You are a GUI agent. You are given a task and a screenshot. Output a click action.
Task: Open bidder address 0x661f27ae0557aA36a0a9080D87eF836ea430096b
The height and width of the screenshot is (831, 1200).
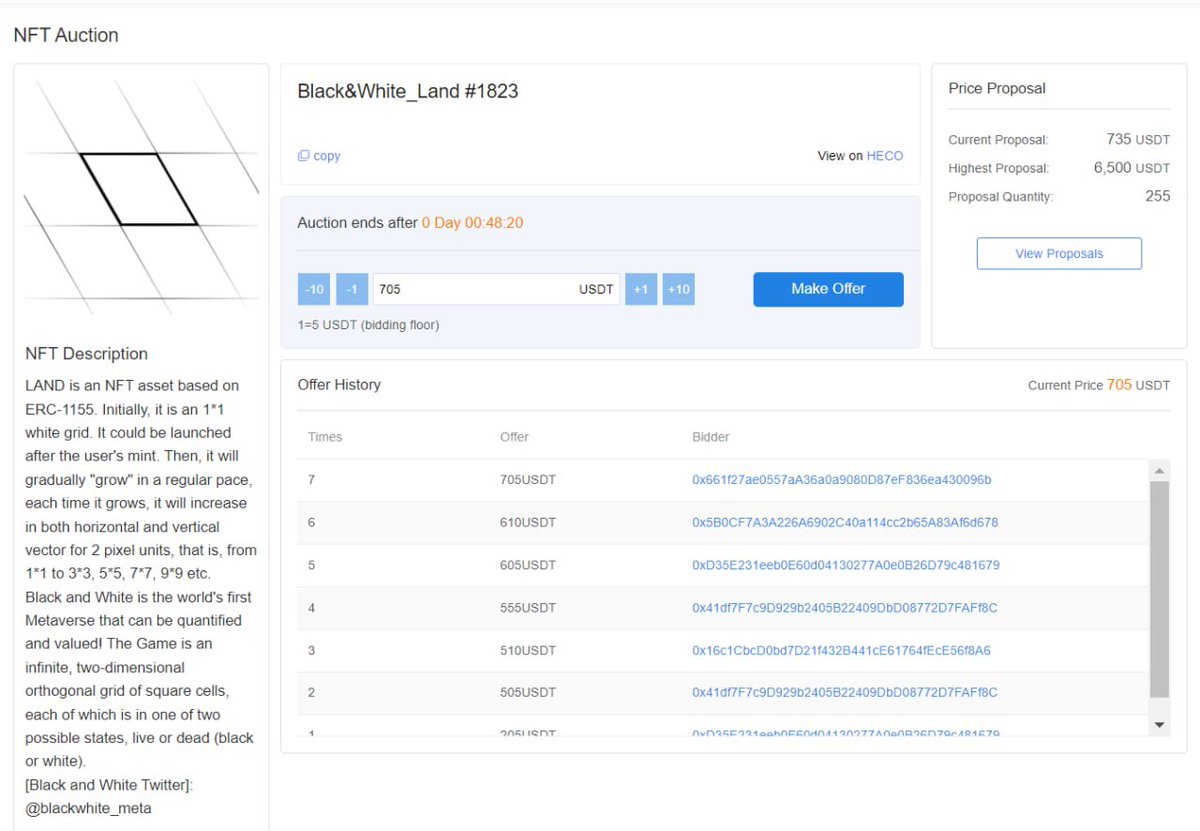[842, 480]
